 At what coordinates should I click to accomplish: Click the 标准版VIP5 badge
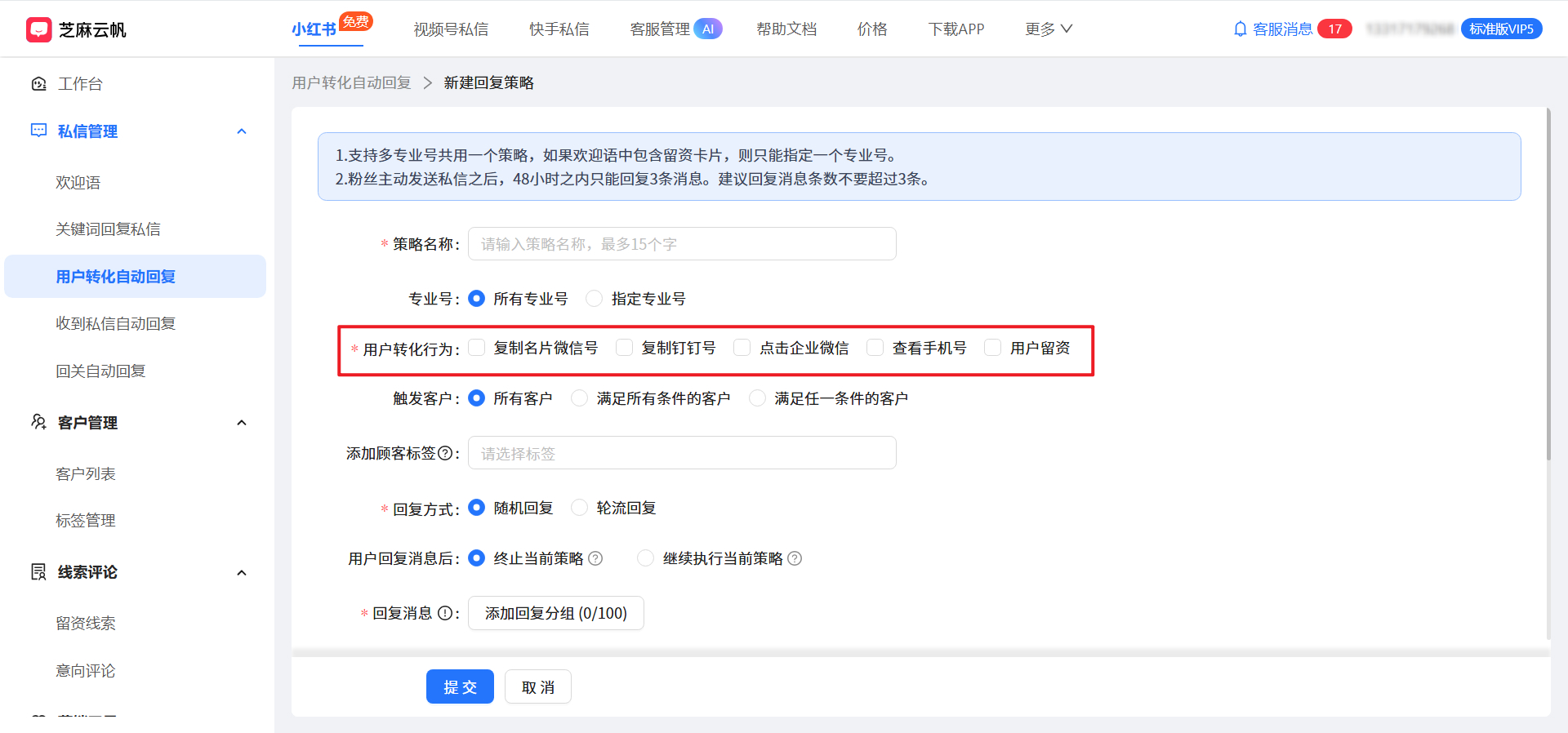tap(1501, 29)
